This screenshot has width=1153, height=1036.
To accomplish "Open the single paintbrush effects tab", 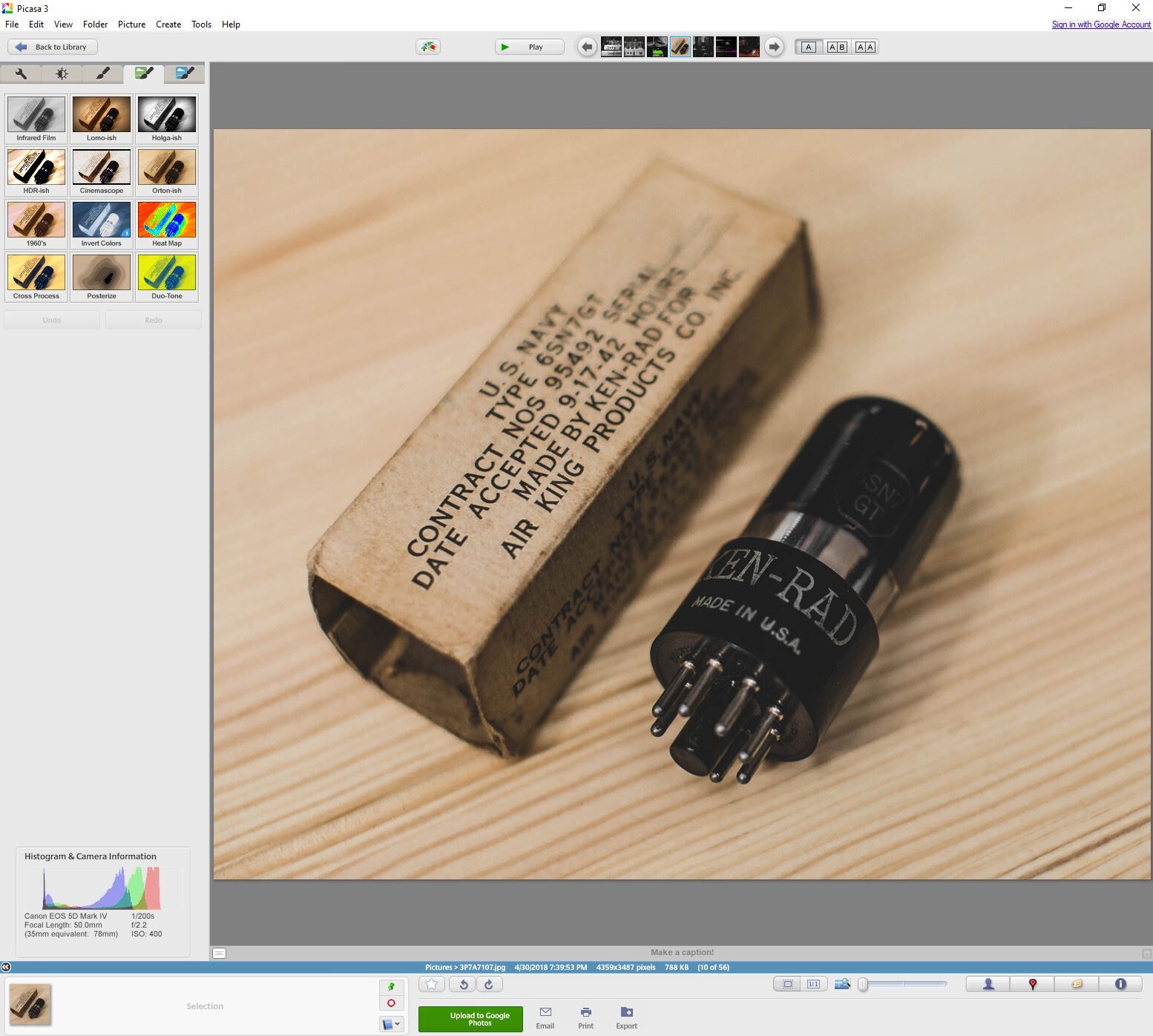I will pyautogui.click(x=102, y=73).
